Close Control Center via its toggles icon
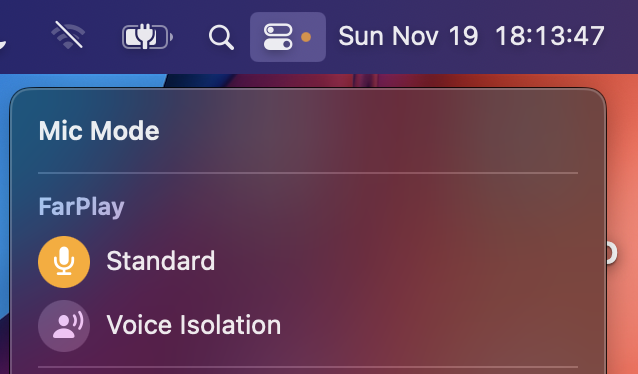This screenshot has width=638, height=374. [x=278, y=37]
